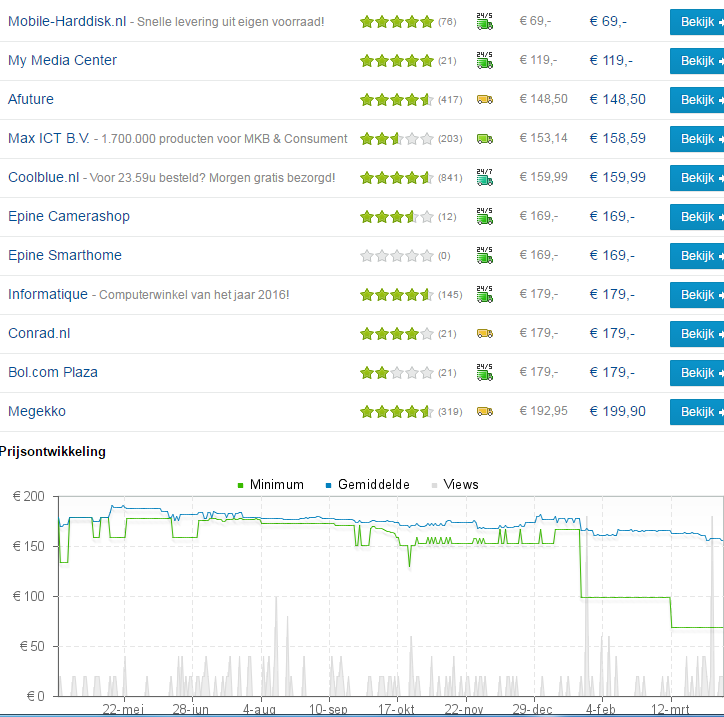
Task: Click Bekijk button for Afuture
Action: [x=697, y=100]
